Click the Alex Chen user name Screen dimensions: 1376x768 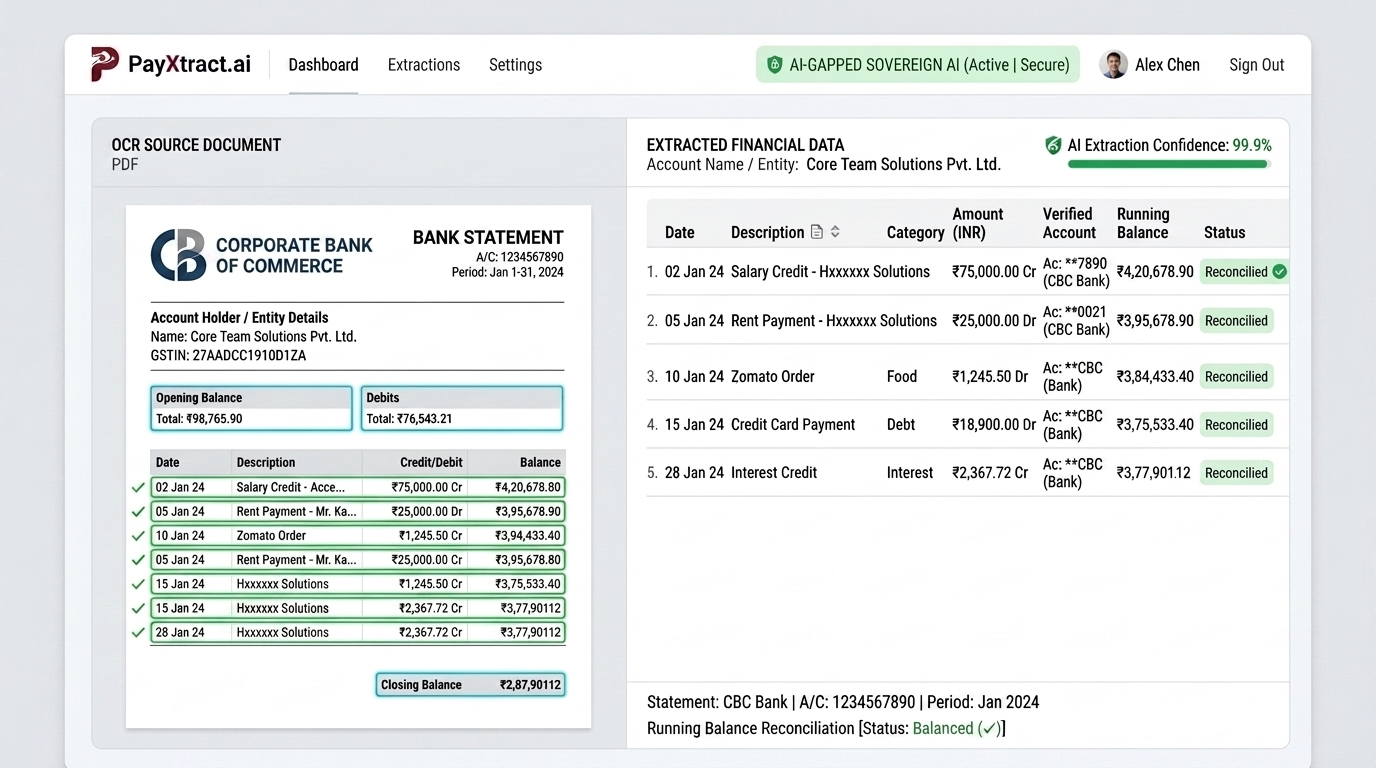(1167, 65)
